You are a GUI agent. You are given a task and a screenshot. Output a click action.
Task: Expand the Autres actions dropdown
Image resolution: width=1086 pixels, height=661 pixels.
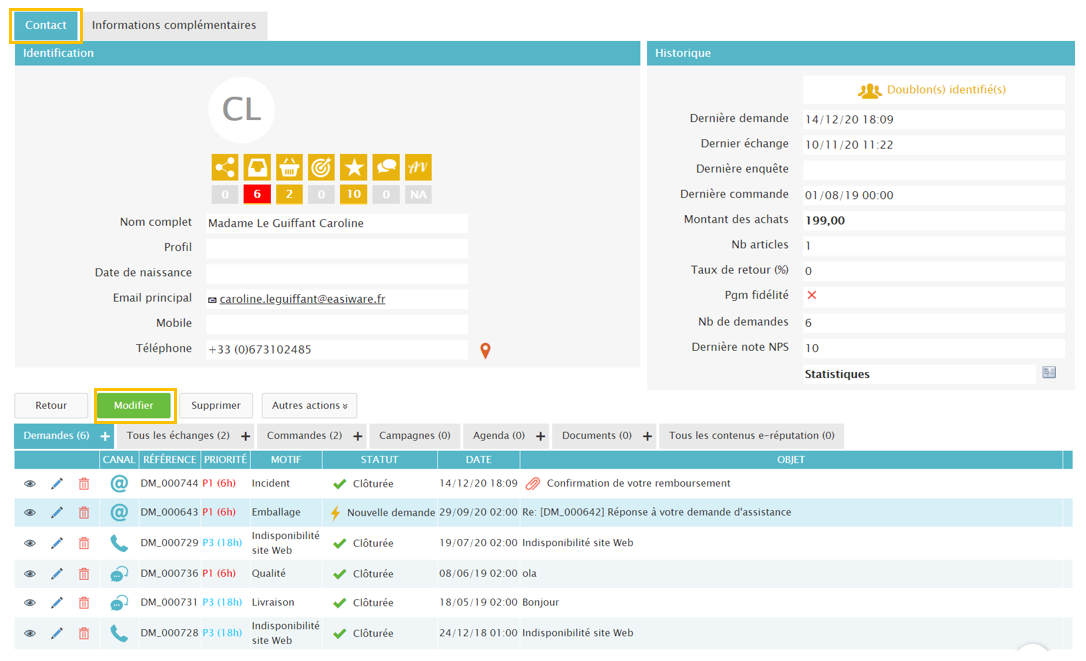(309, 406)
